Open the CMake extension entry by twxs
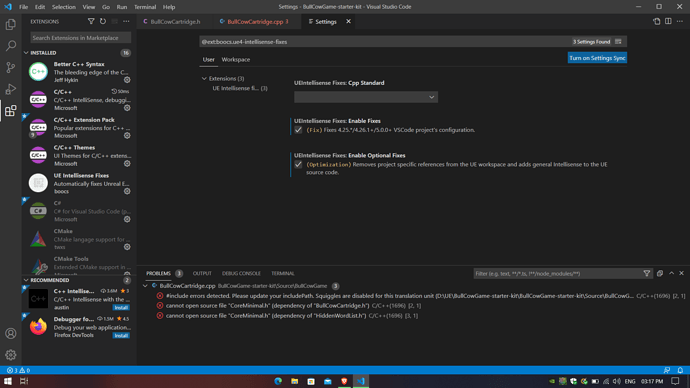 coord(78,239)
